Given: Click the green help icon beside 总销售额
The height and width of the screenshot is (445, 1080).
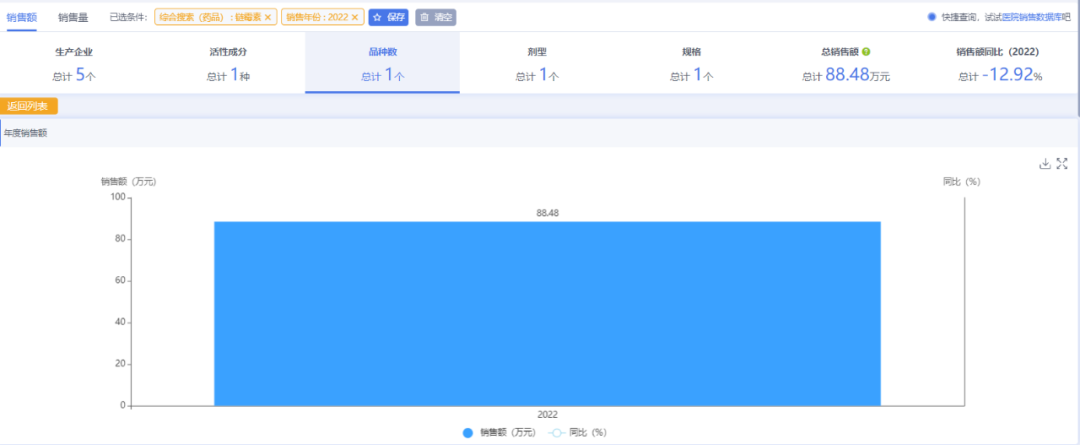Looking at the screenshot, I should [x=866, y=51].
